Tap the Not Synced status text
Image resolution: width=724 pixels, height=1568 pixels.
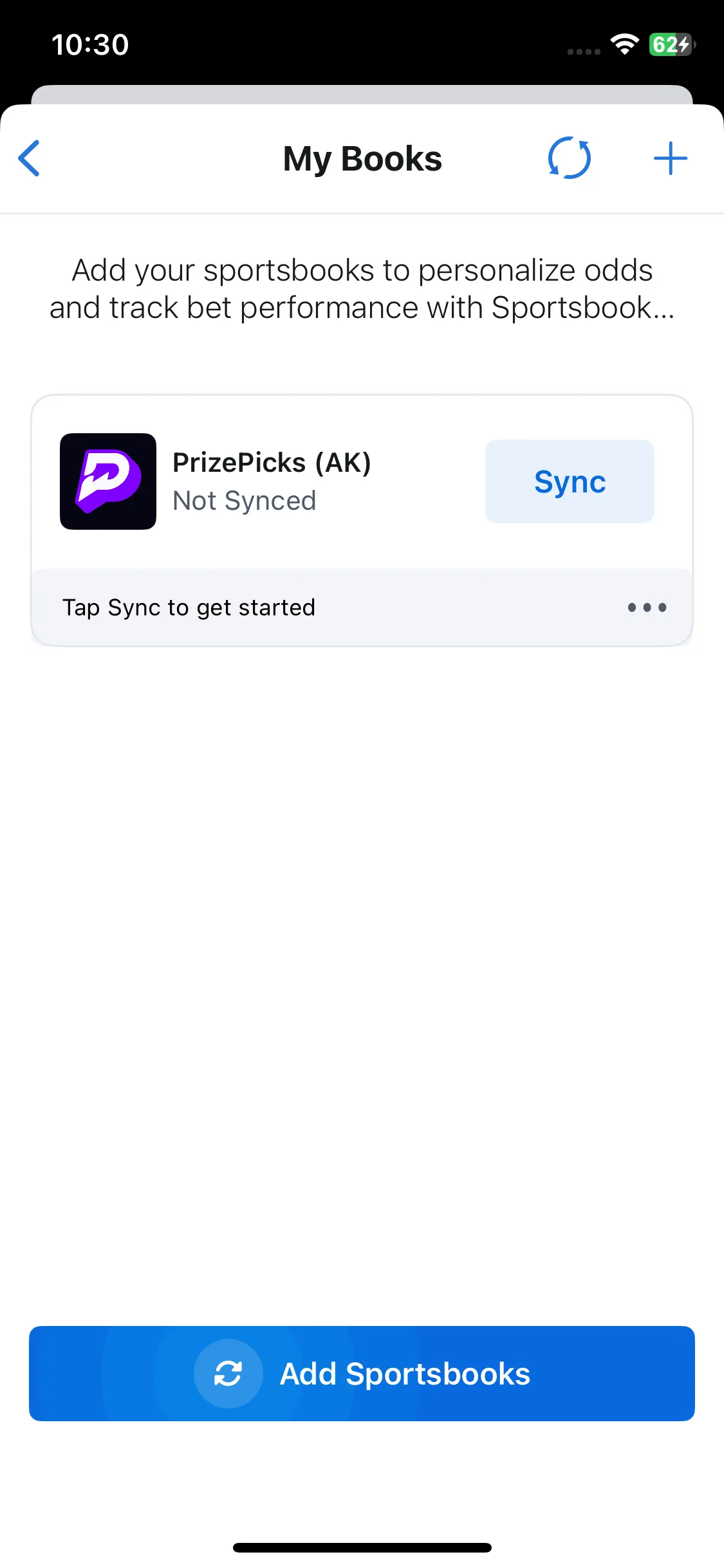tap(245, 501)
